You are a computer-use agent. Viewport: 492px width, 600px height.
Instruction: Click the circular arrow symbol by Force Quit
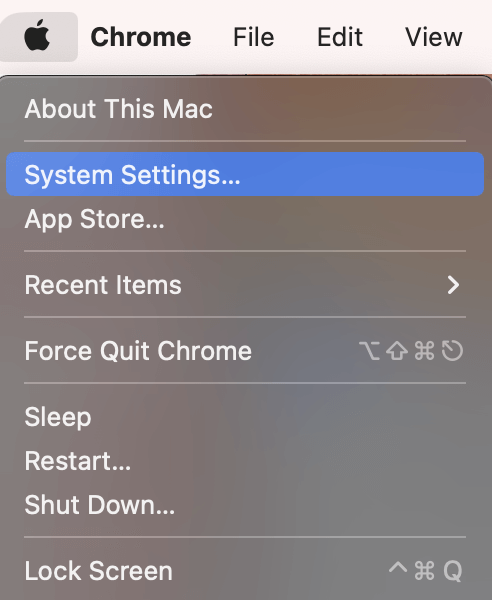coord(452,351)
